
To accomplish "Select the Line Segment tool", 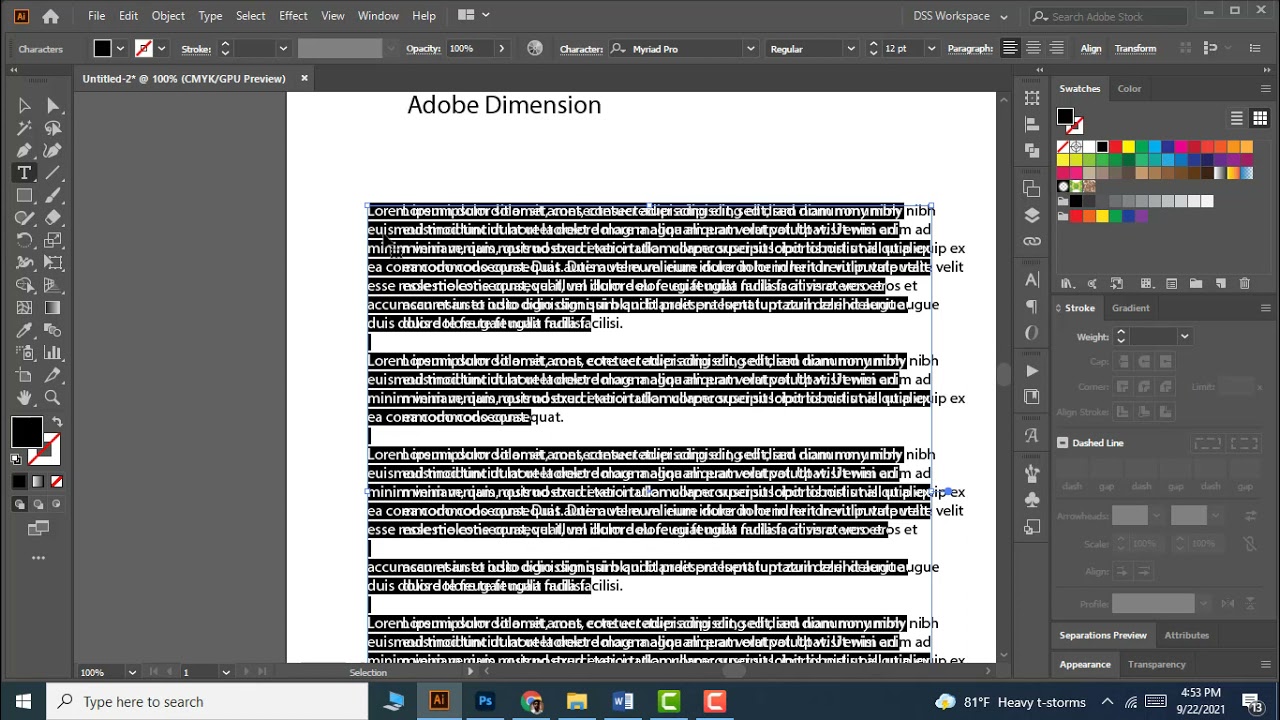I will (x=53, y=173).
